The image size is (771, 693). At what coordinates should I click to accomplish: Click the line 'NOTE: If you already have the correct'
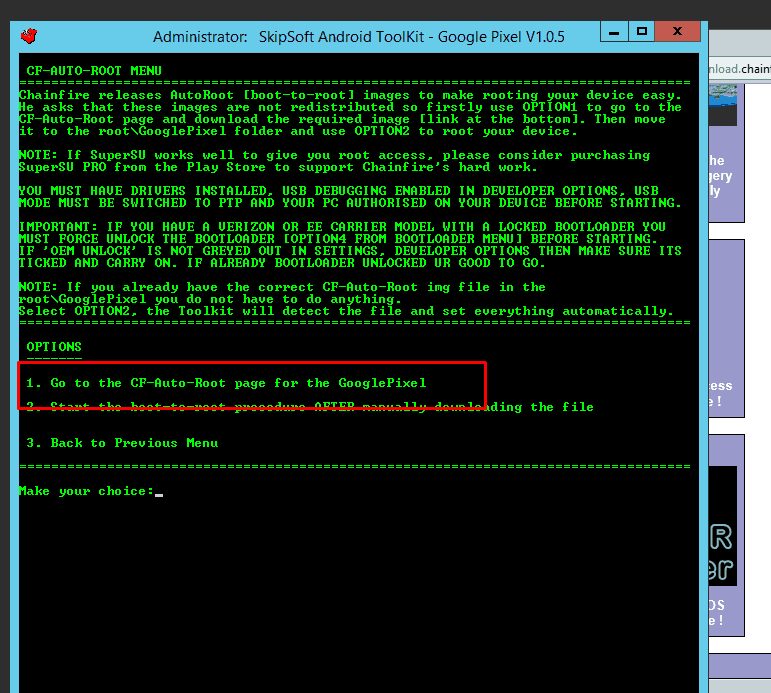point(282,287)
